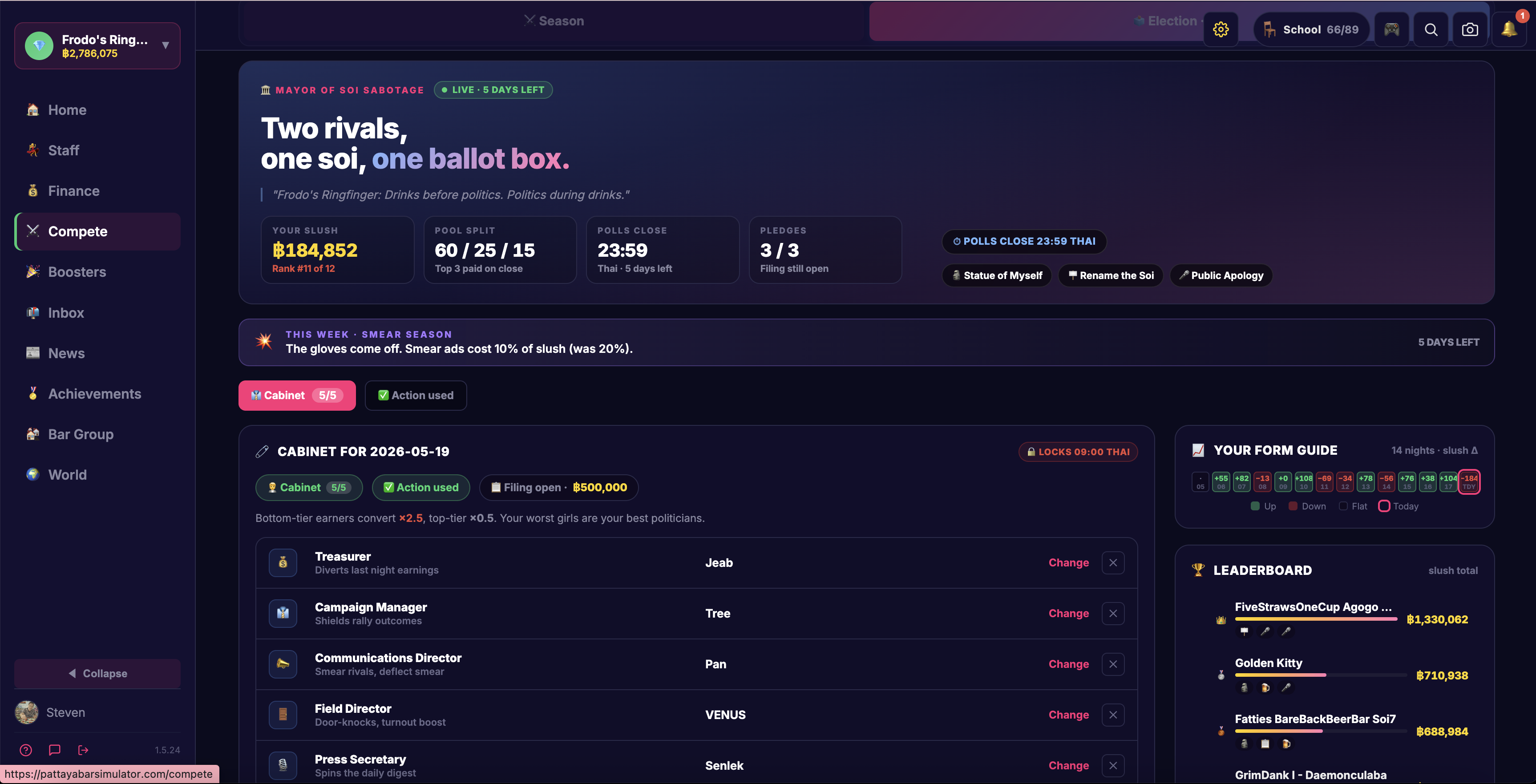The image size is (1536, 784).
Task: Open the Finance section
Action: click(97, 191)
